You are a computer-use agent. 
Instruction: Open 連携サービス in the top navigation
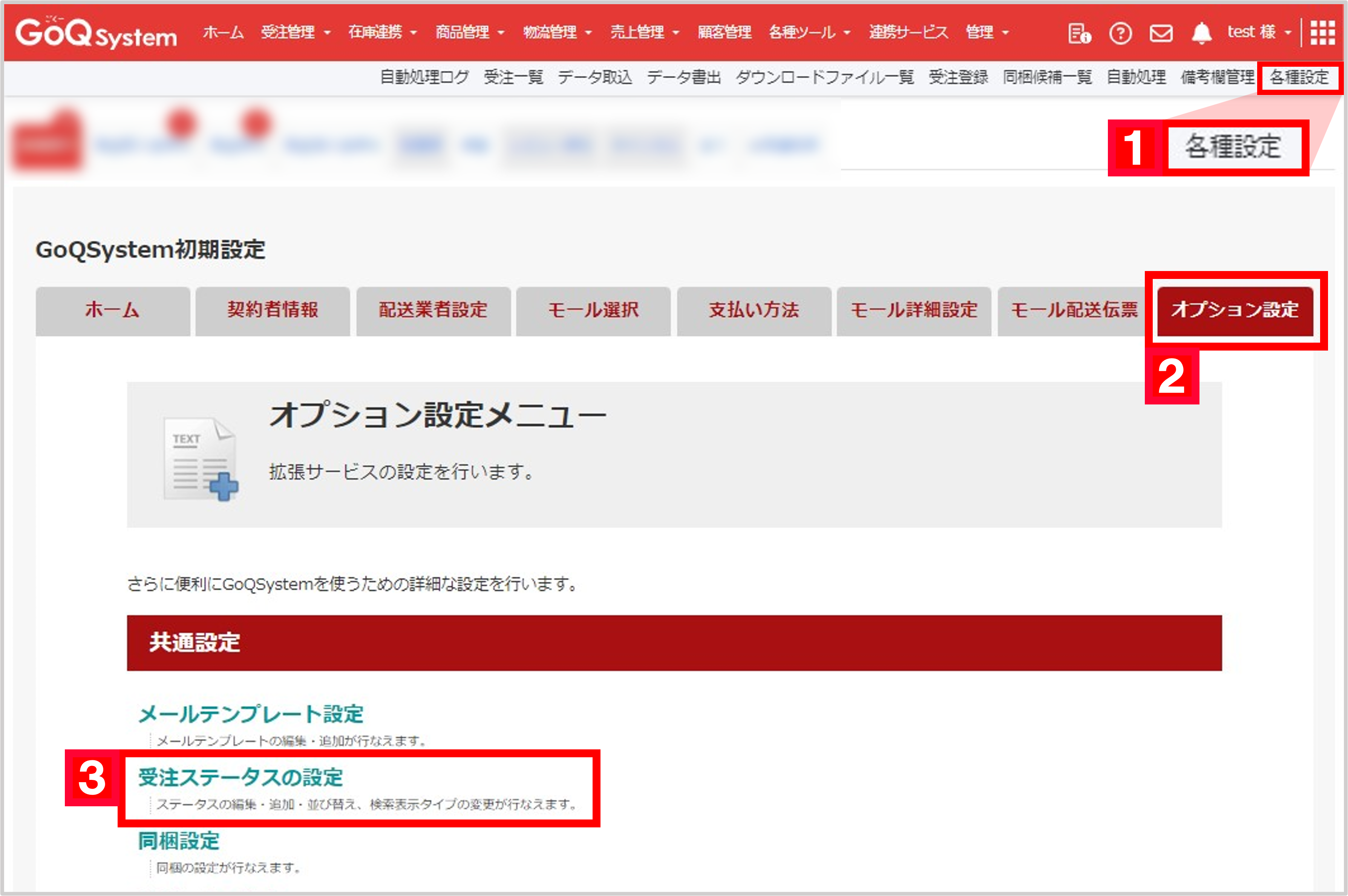click(908, 32)
